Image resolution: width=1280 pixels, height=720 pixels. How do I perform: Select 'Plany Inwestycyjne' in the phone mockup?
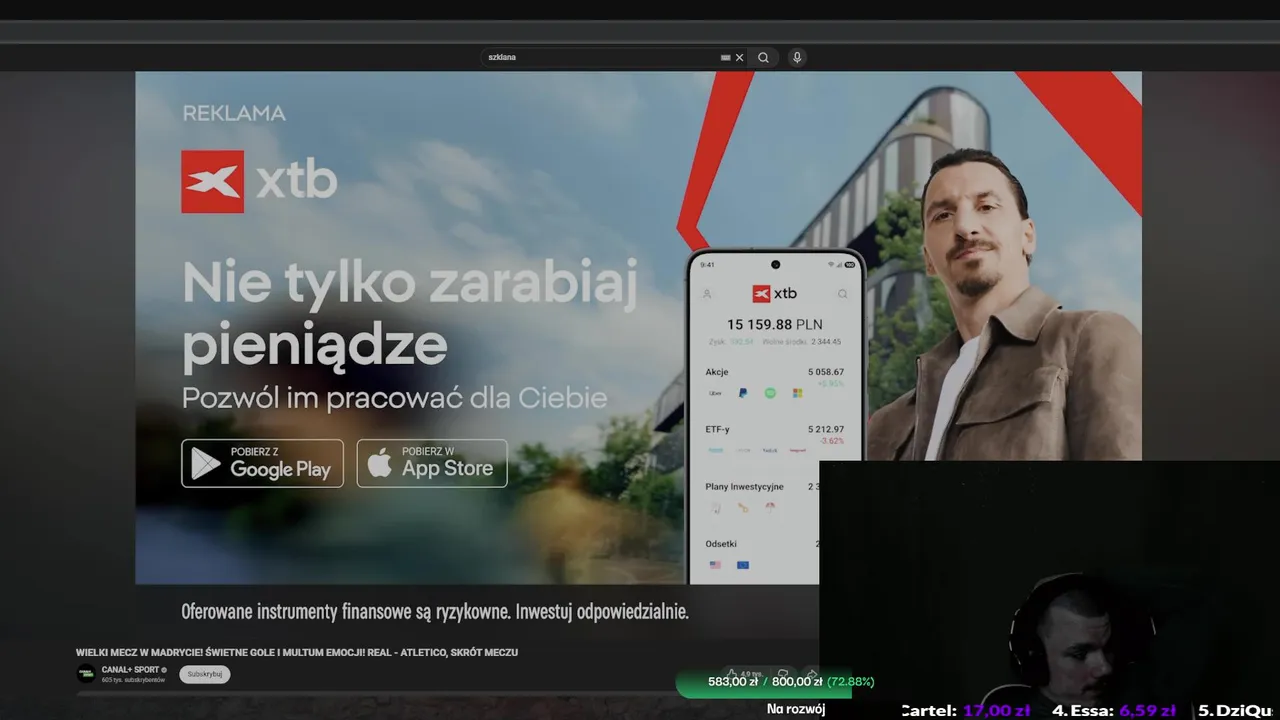[x=762, y=496]
